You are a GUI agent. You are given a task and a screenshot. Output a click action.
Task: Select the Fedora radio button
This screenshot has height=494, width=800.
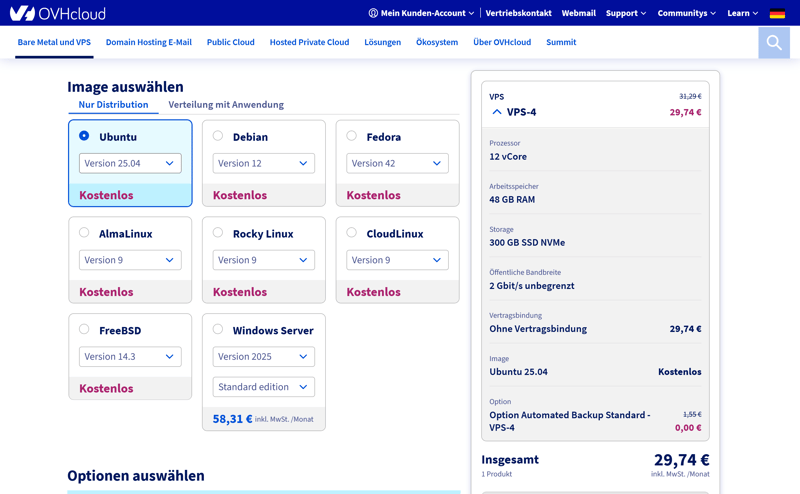point(352,136)
